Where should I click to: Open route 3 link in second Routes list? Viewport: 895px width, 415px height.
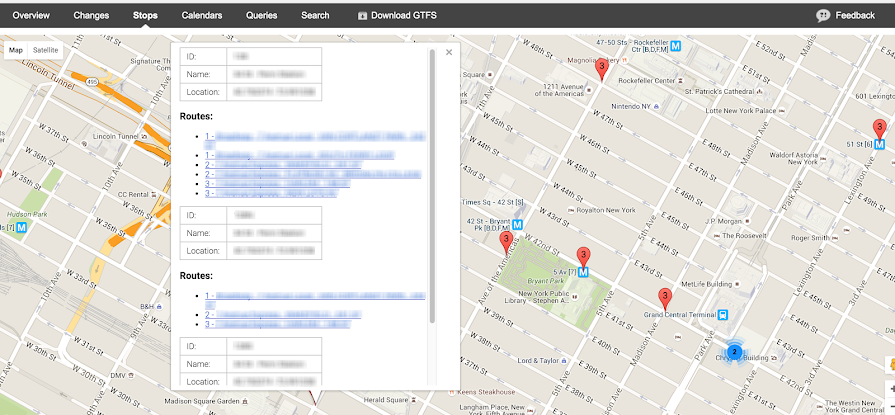(277, 324)
